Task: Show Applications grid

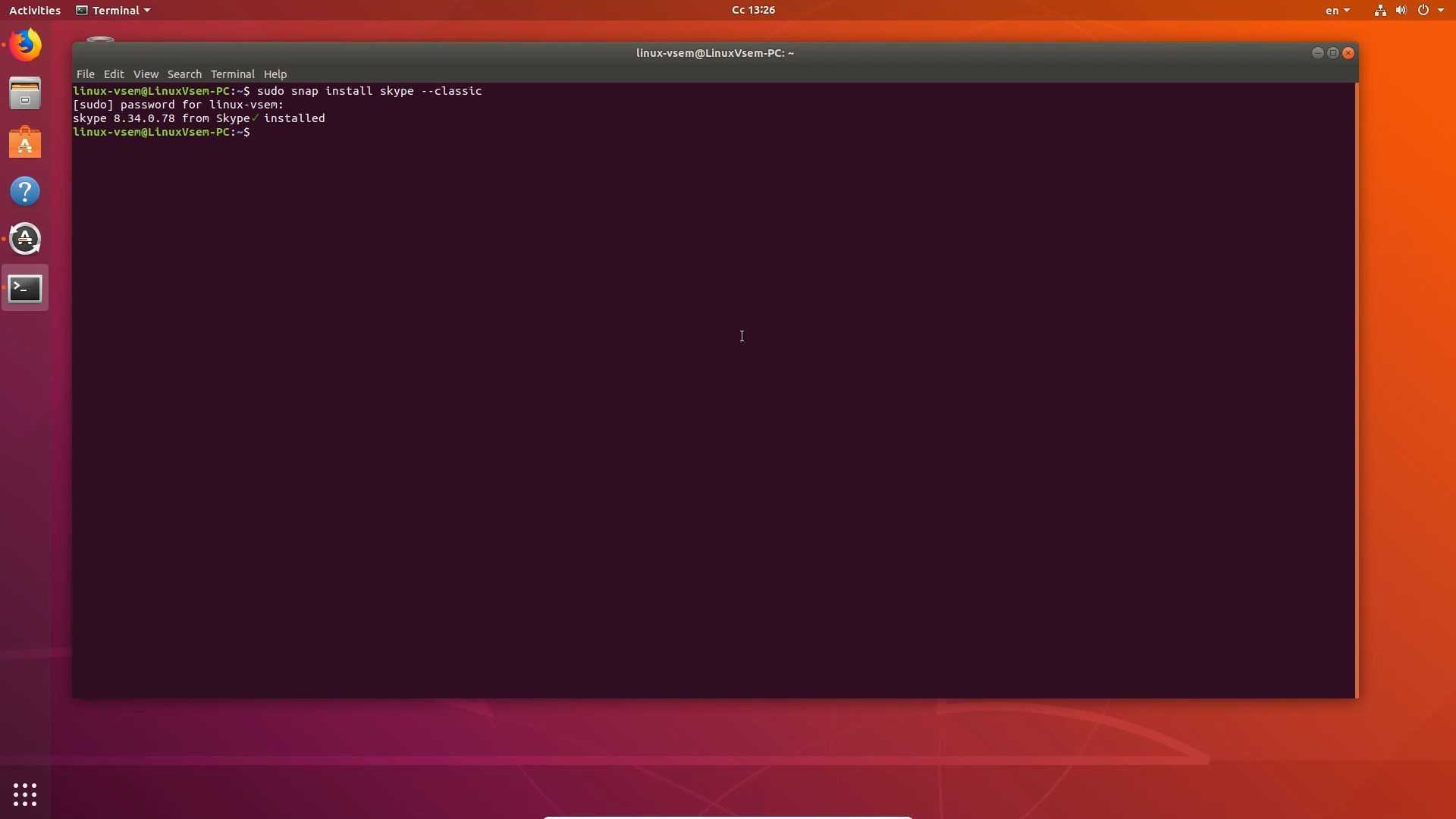Action: [x=25, y=794]
